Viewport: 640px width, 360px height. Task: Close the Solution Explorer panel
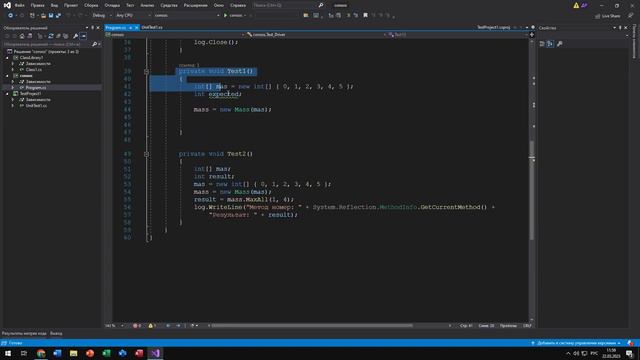coord(98,28)
